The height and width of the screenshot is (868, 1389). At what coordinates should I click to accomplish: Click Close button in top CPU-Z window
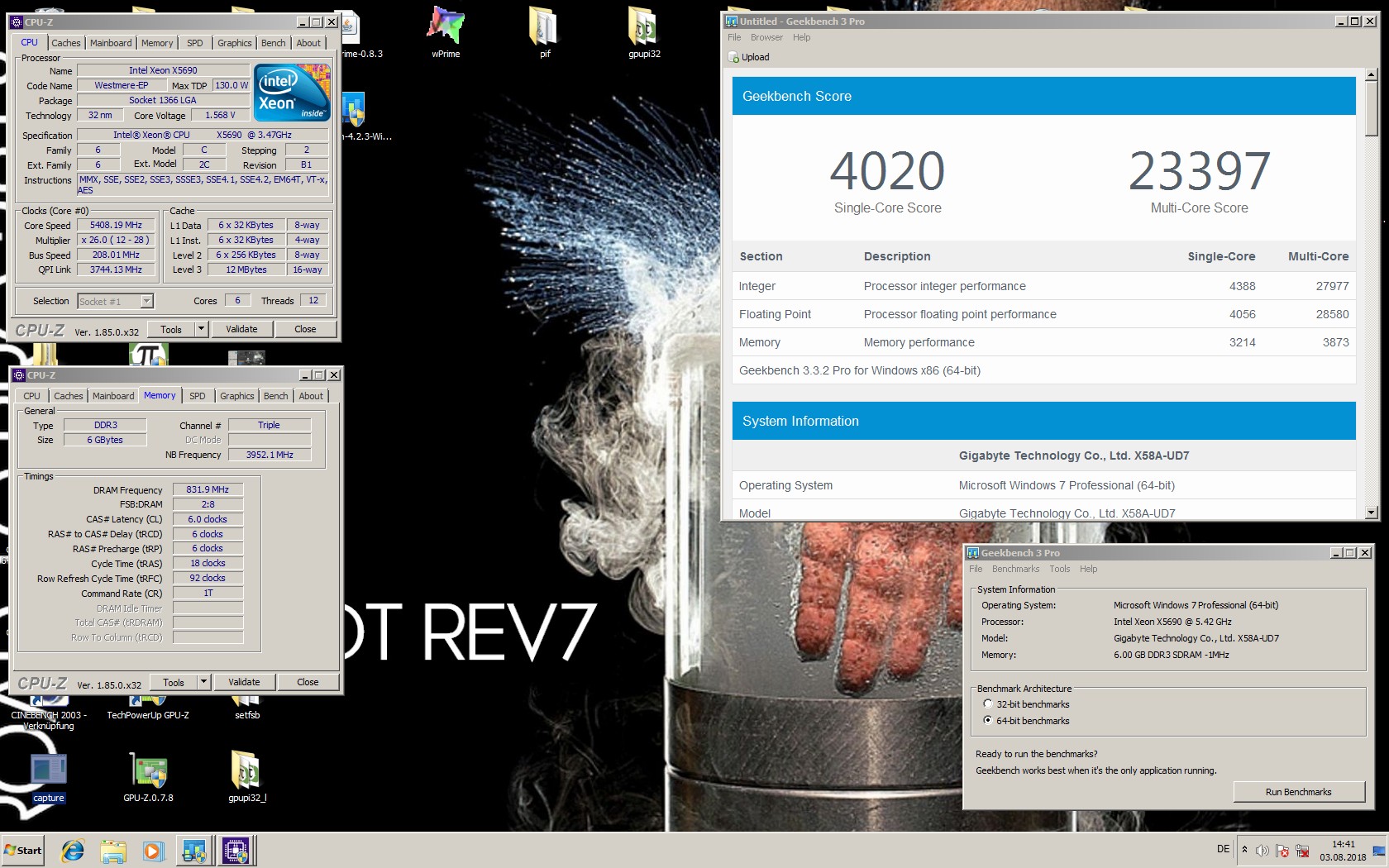[x=305, y=329]
